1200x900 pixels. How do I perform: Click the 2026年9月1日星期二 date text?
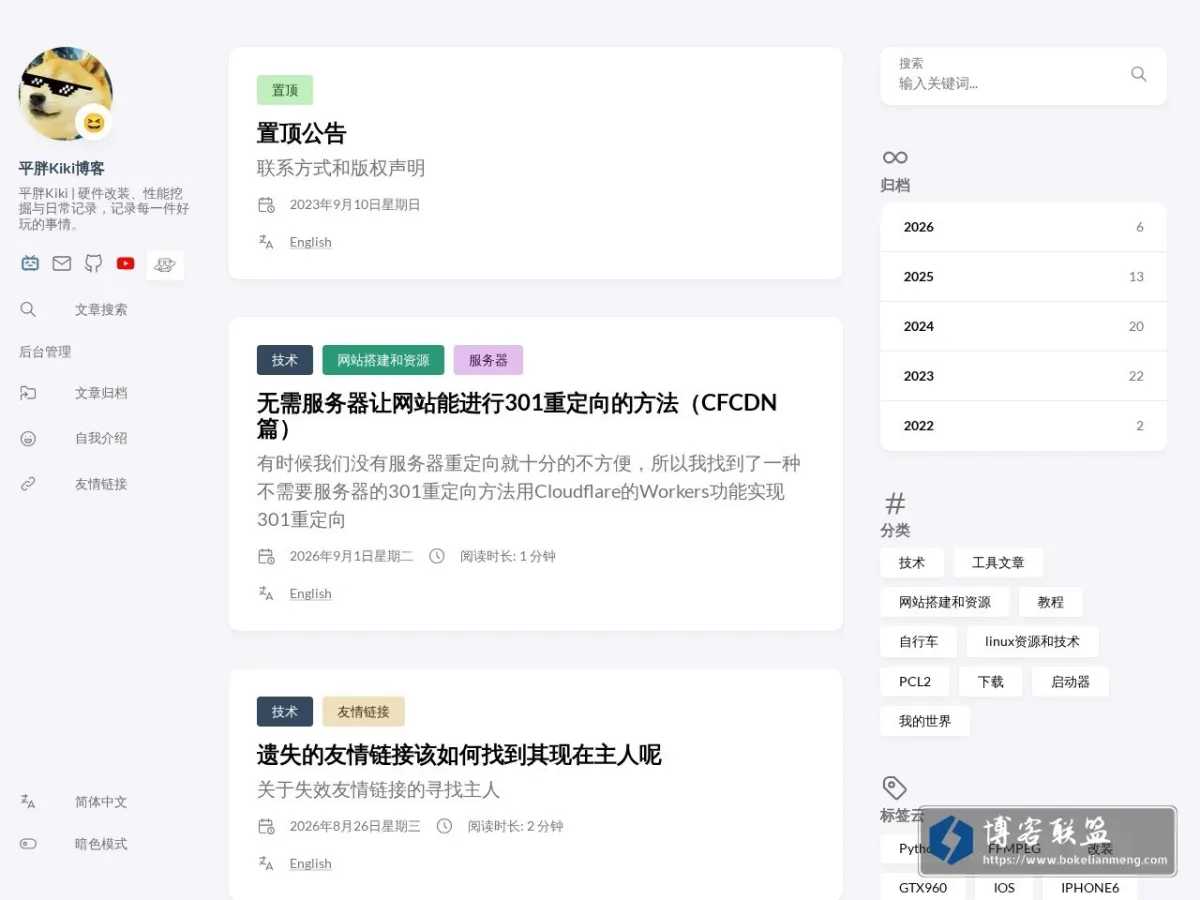click(351, 556)
